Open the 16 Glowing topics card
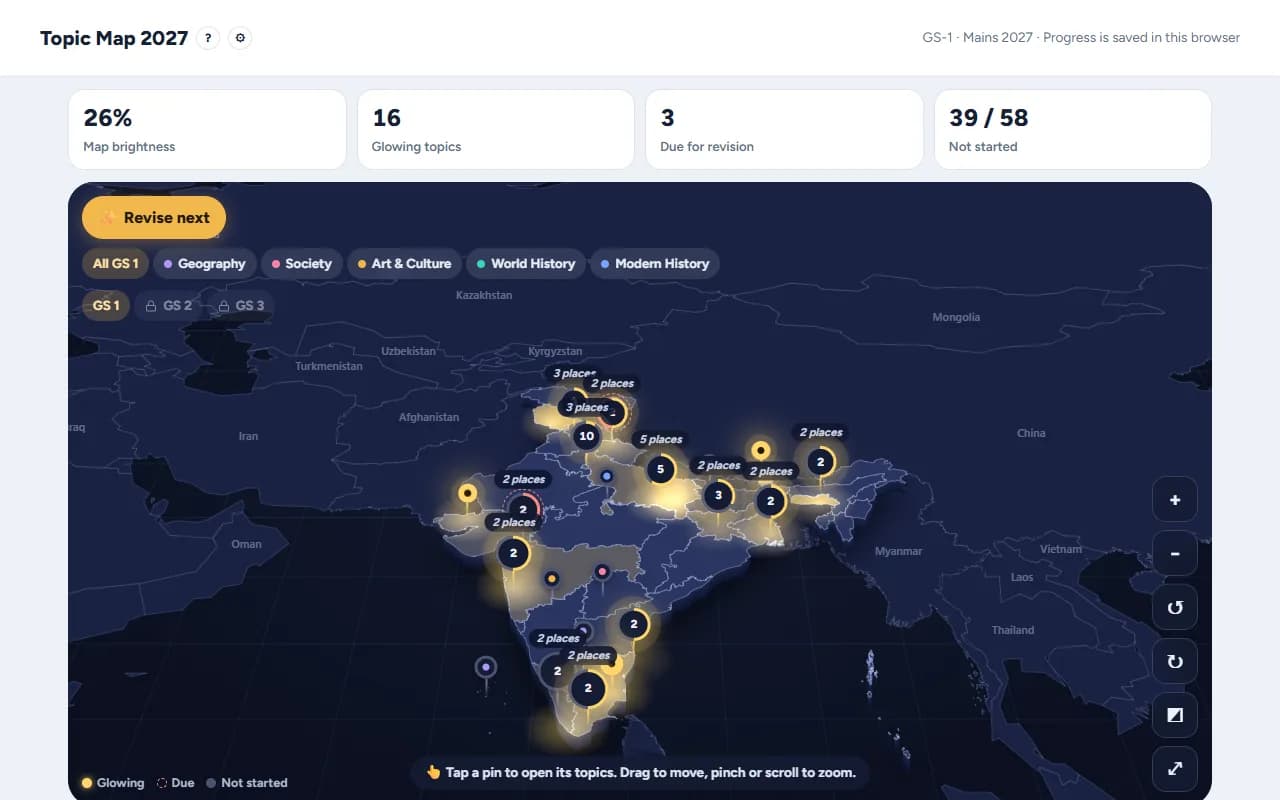Image resolution: width=1280 pixels, height=800 pixels. [496, 129]
